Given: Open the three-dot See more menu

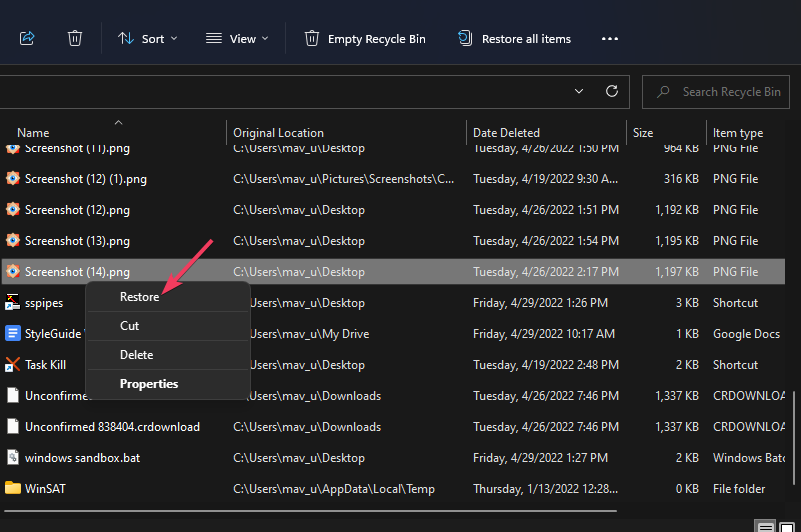Looking at the screenshot, I should [x=609, y=38].
